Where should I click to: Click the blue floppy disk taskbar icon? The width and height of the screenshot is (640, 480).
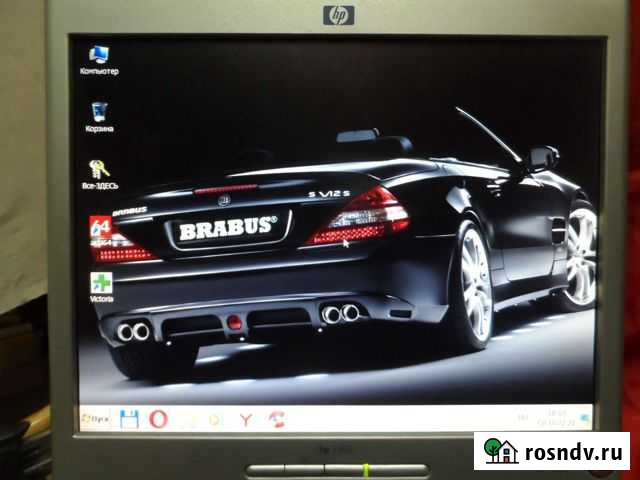128,418
